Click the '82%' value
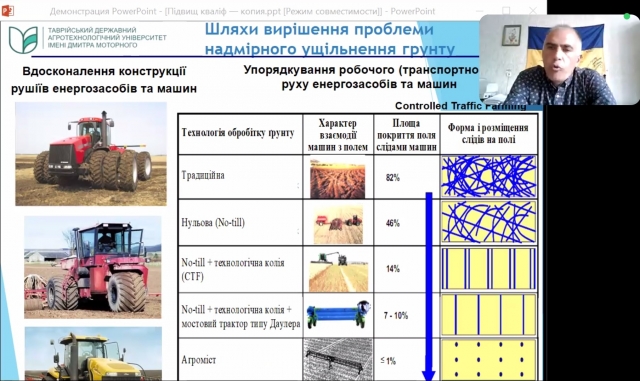The width and height of the screenshot is (640, 381). [x=393, y=178]
